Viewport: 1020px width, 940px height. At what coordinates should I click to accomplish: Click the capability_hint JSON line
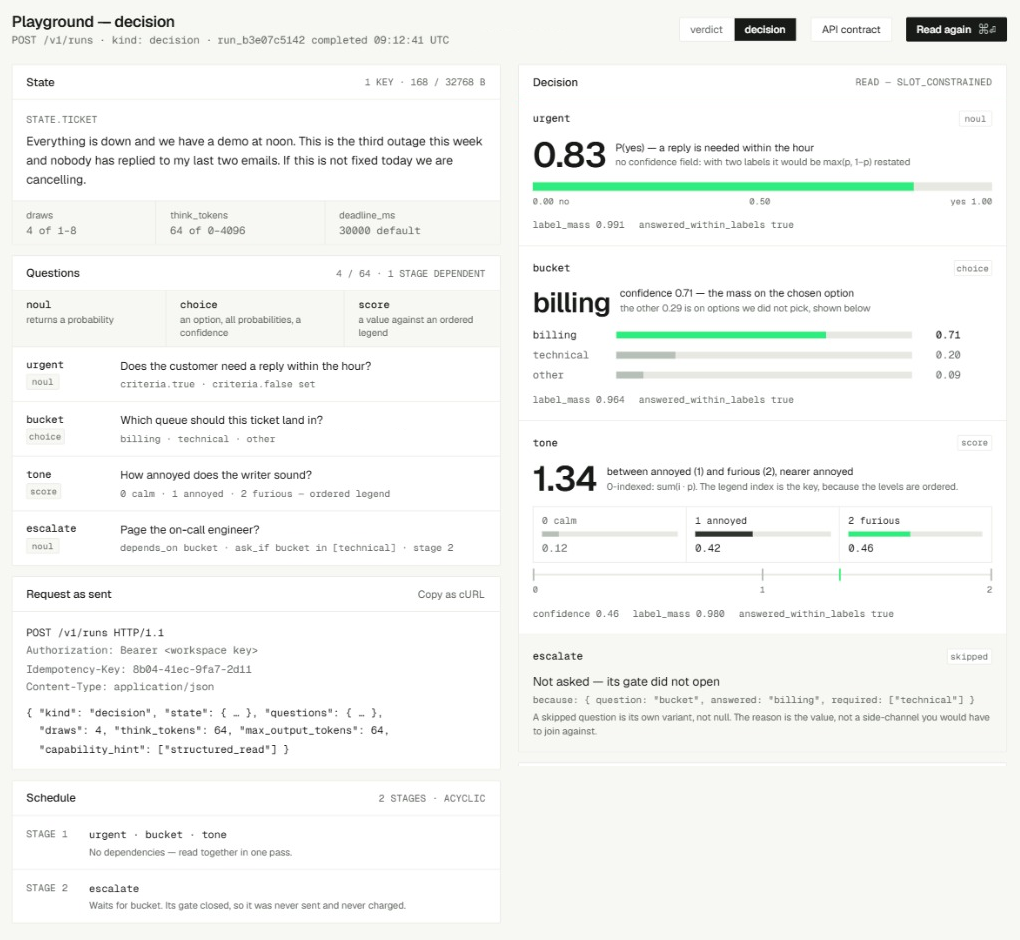(164, 749)
